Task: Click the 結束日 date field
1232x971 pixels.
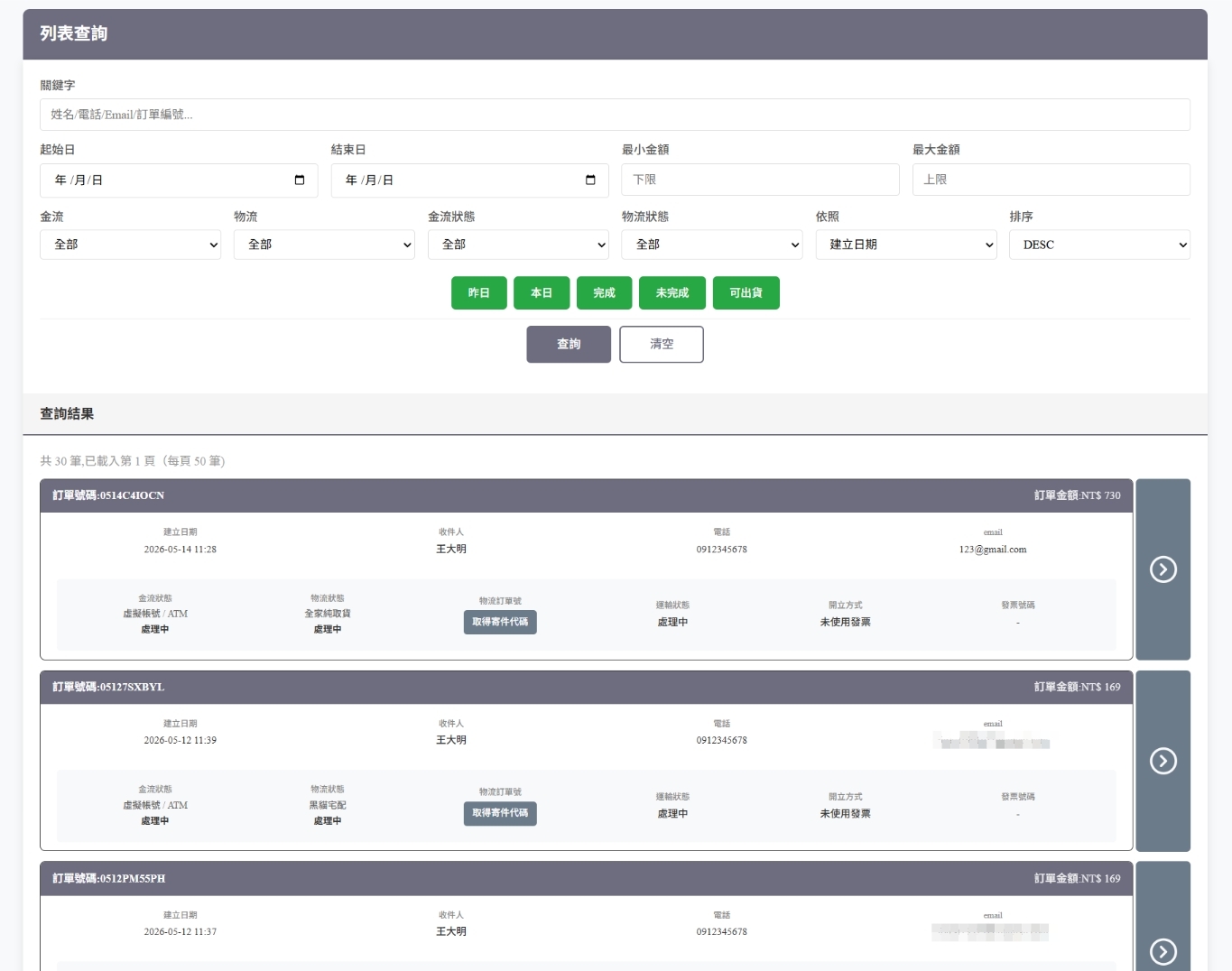Action: tap(469, 180)
